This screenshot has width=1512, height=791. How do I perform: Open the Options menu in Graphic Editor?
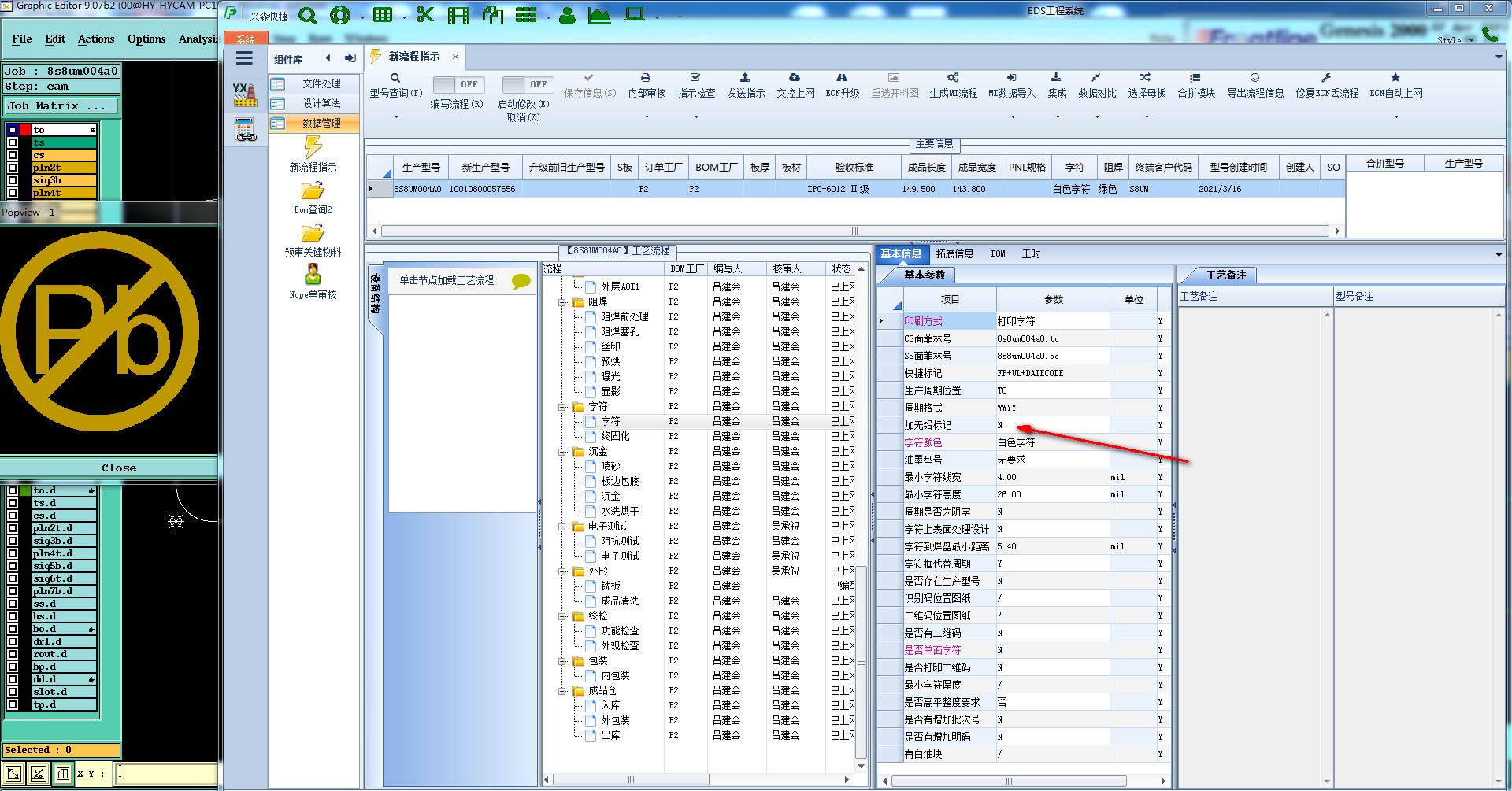(x=146, y=39)
